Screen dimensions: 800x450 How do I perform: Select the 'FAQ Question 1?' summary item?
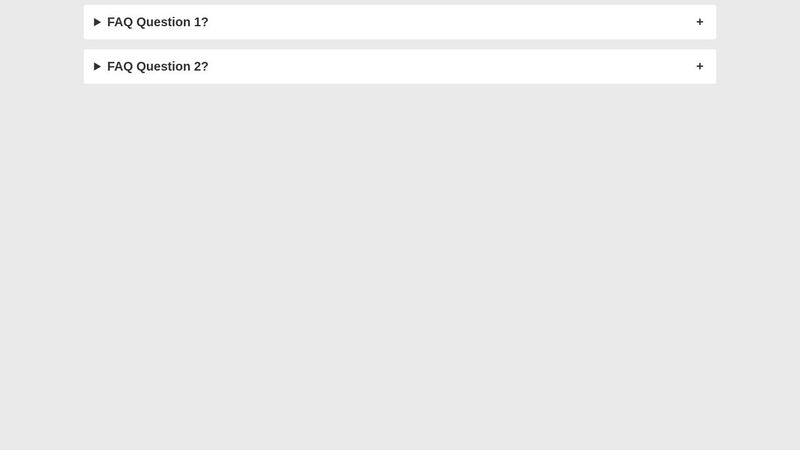click(399, 22)
